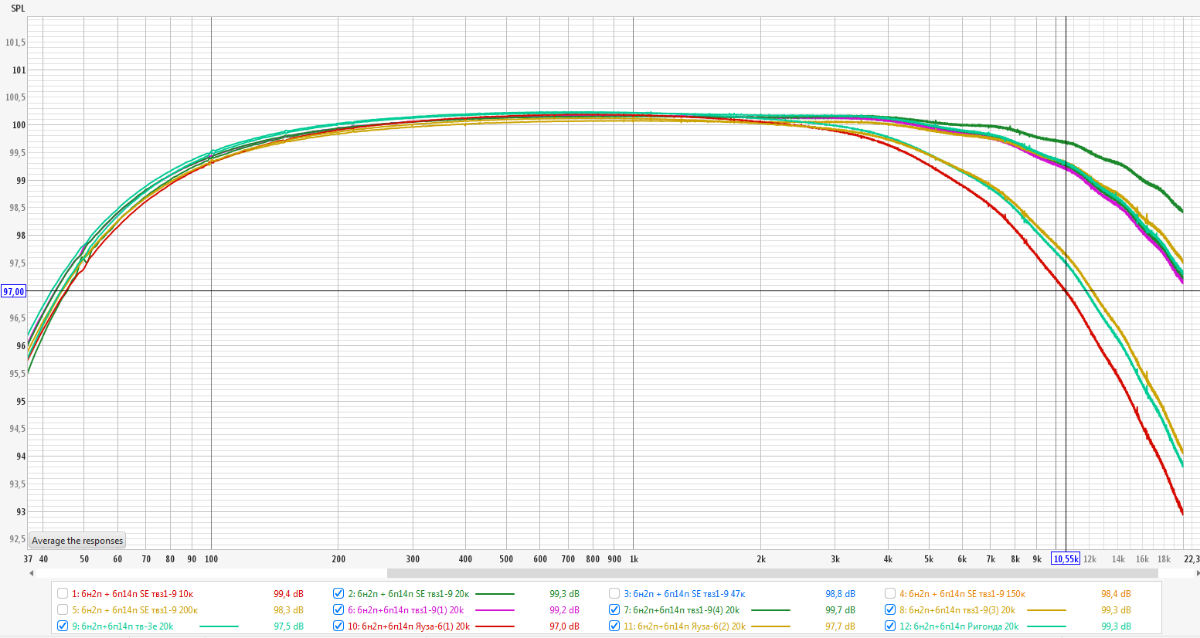Uncheck trace 2 SE tvz1-9 20k

pyautogui.click(x=338, y=592)
